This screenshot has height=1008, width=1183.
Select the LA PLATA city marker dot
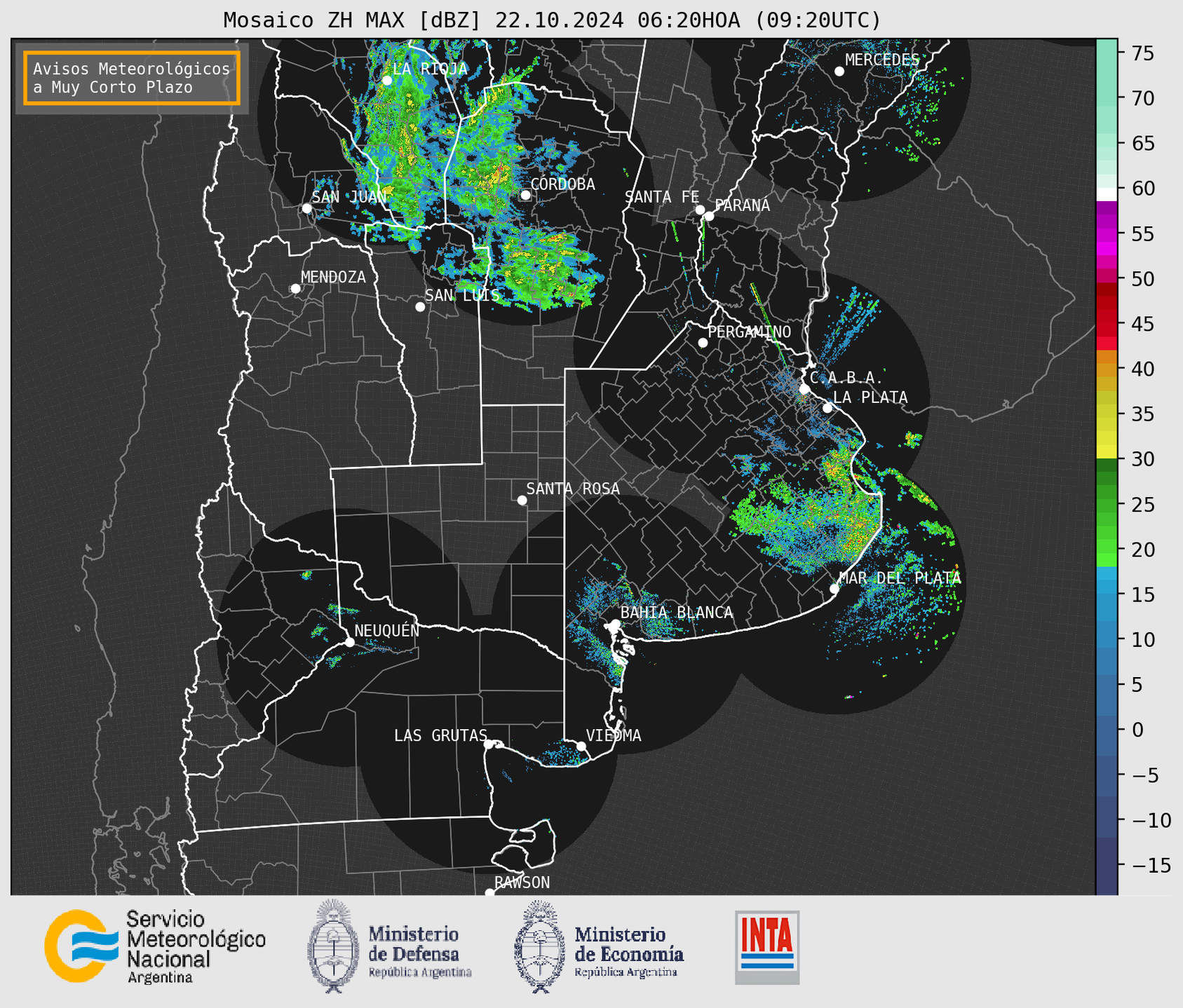coord(827,408)
